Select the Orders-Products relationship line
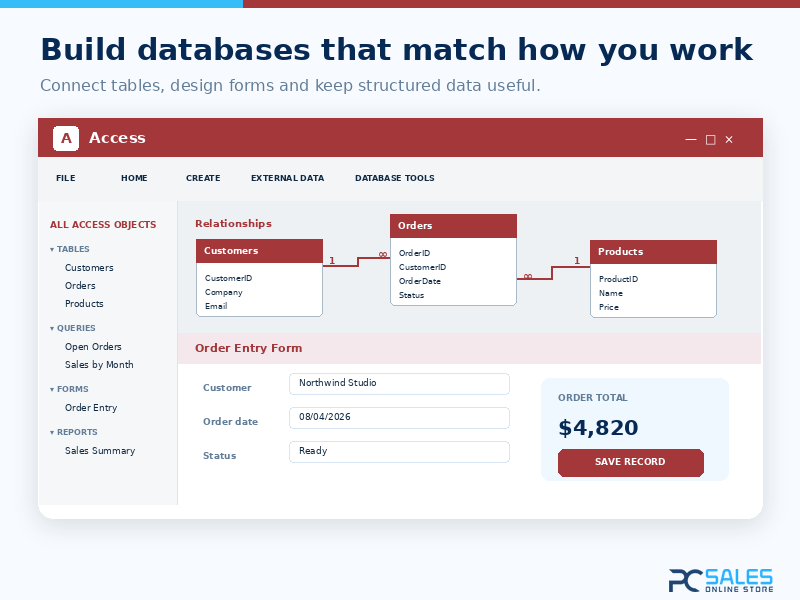Screen dimensions: 800x600 click(x=553, y=272)
